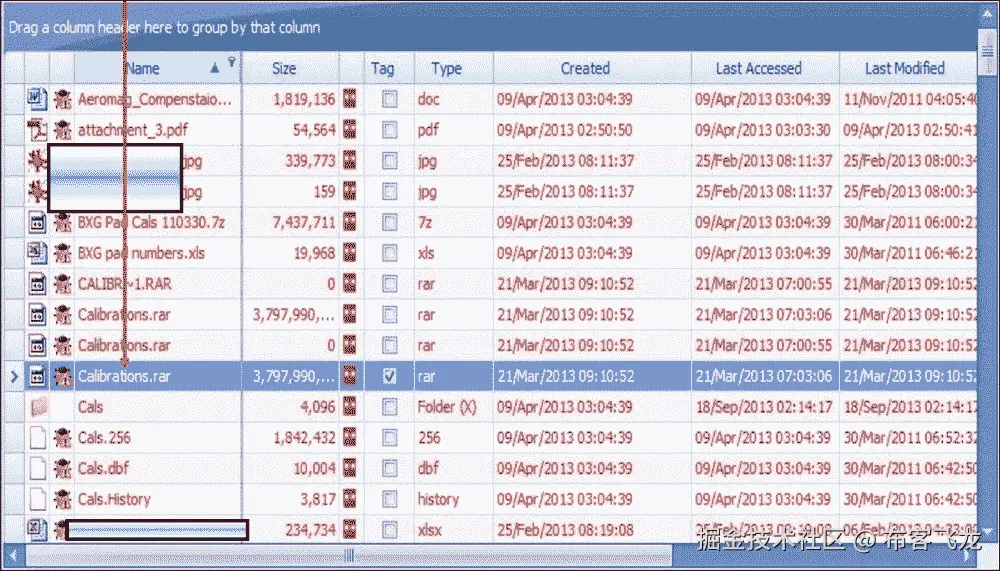Image resolution: width=1000 pixels, height=571 pixels.
Task: Tag the BXG Pad Cals 110330.7z checkbox
Action: (389, 222)
